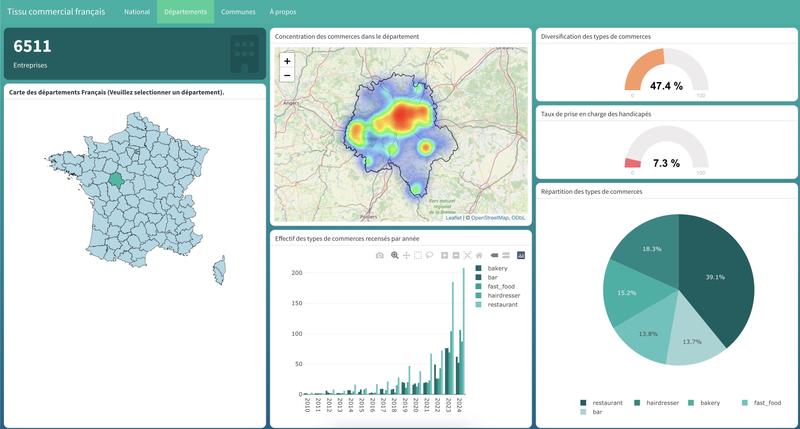Click the camera download plot icon
The height and width of the screenshot is (429, 800).
point(380,255)
